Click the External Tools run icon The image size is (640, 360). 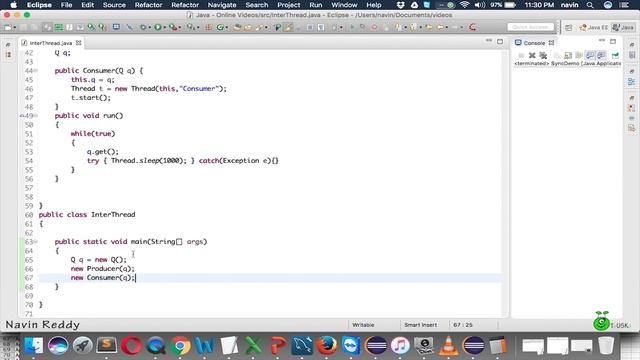190,27
